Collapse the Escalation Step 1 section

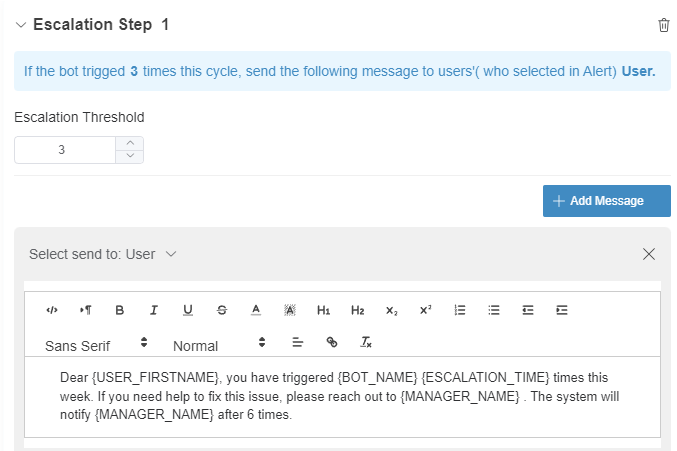click(x=21, y=25)
